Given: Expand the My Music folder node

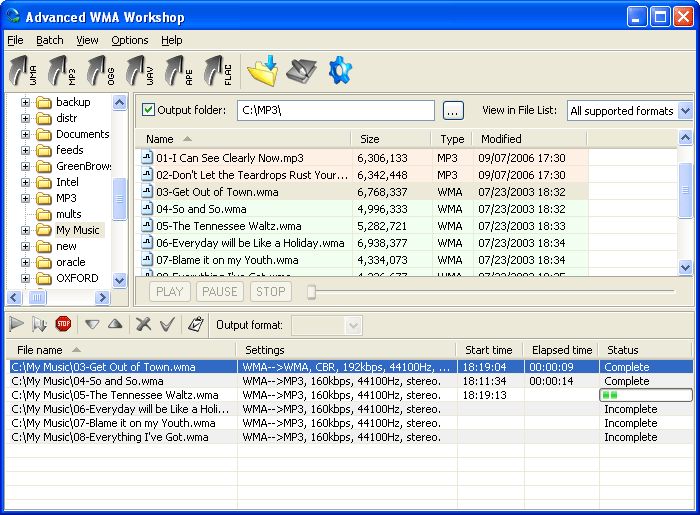Looking at the screenshot, I should click(x=25, y=230).
